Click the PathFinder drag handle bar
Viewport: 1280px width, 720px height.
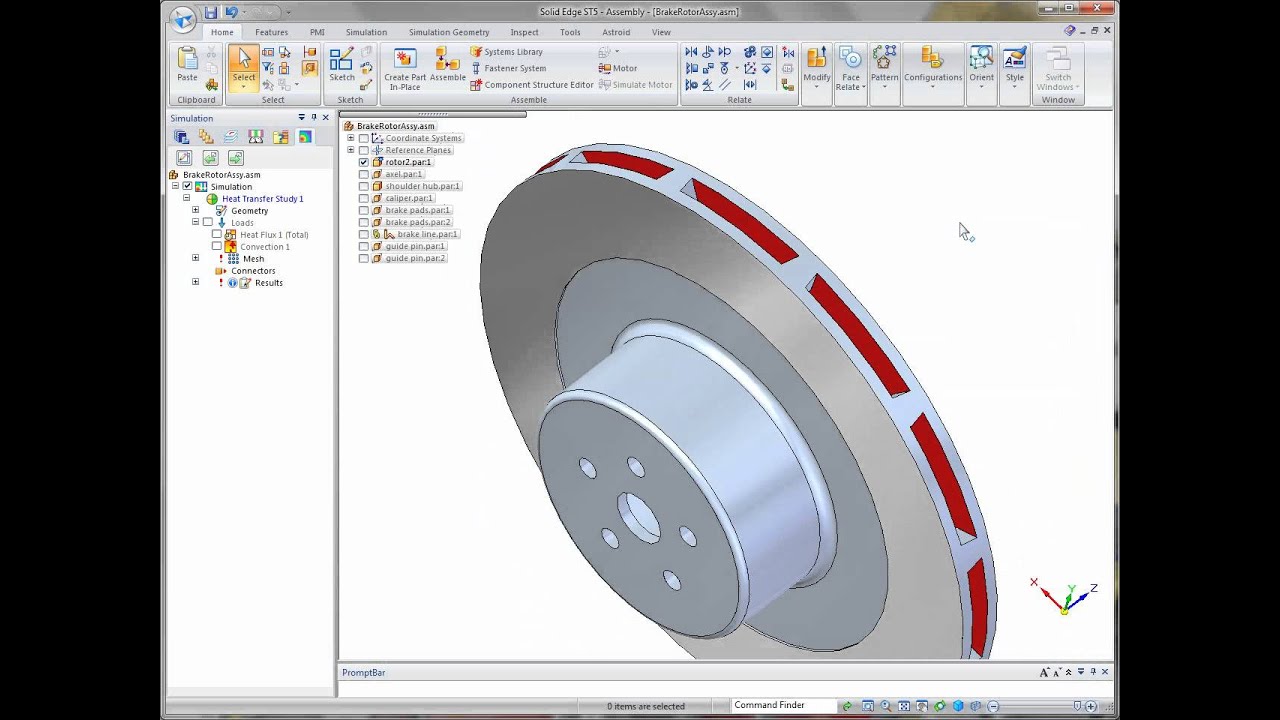(x=432, y=115)
